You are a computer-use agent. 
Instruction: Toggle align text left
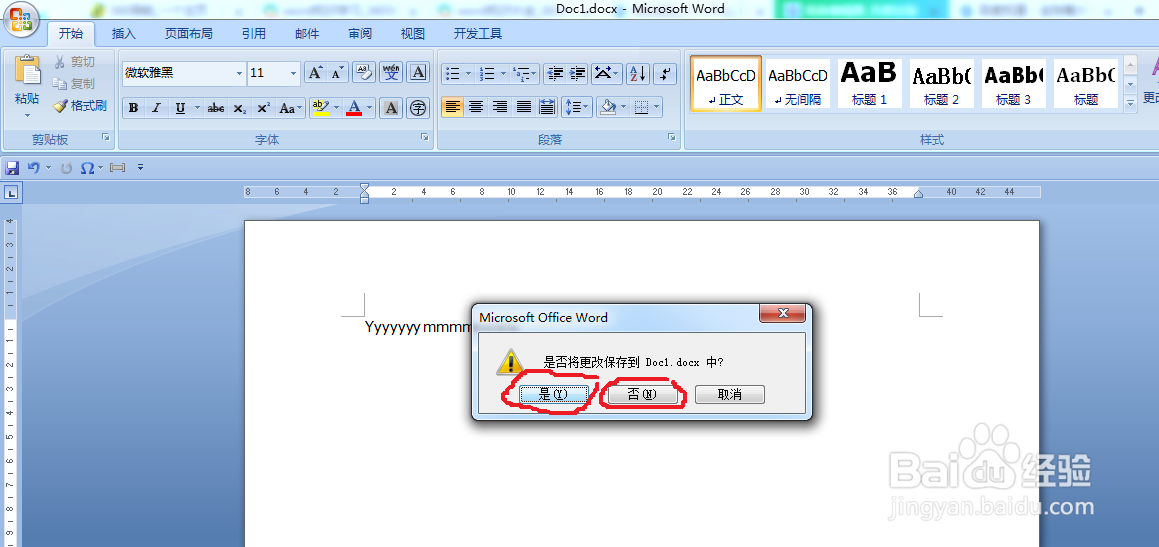pyautogui.click(x=453, y=108)
